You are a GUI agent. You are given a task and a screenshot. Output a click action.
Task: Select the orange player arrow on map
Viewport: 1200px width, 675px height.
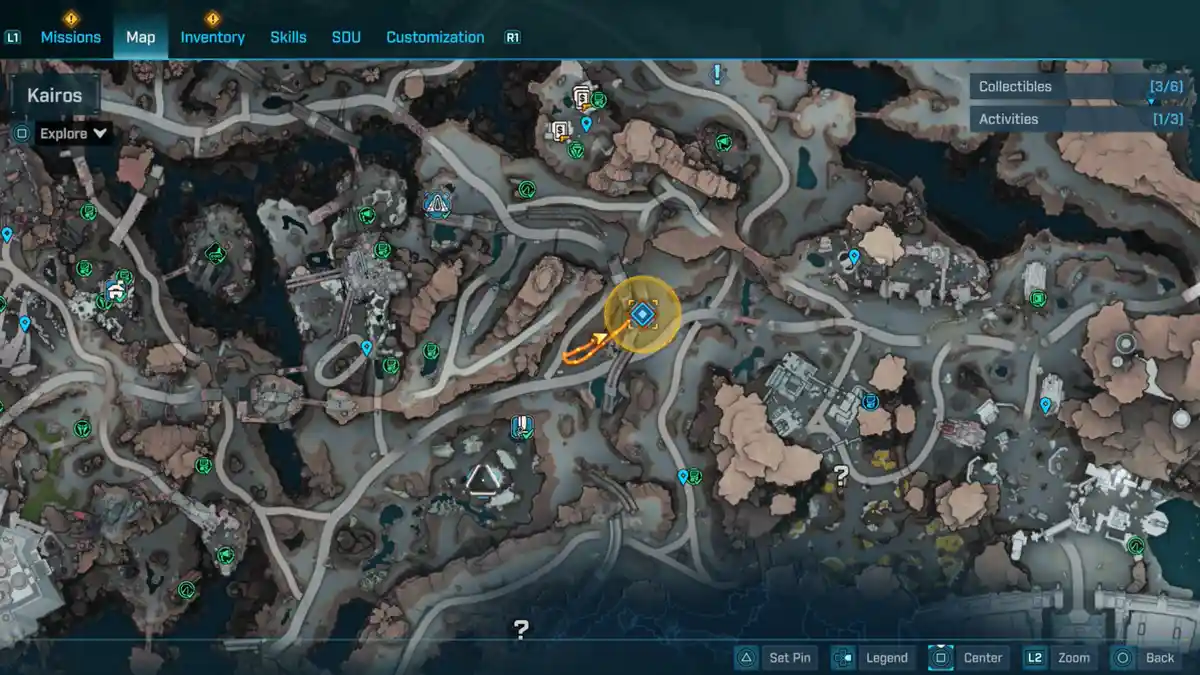[601, 337]
